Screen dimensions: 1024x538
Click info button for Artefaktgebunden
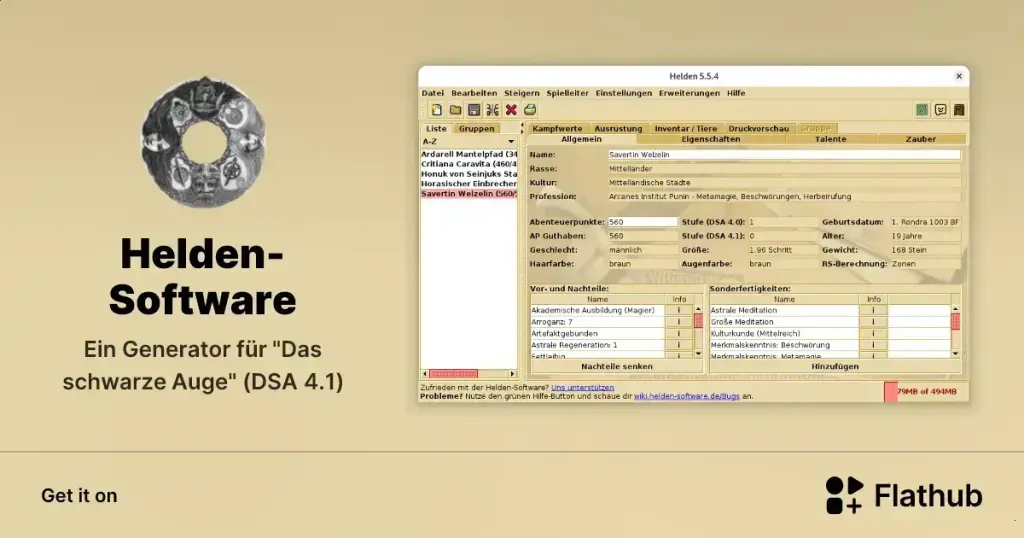click(x=679, y=333)
